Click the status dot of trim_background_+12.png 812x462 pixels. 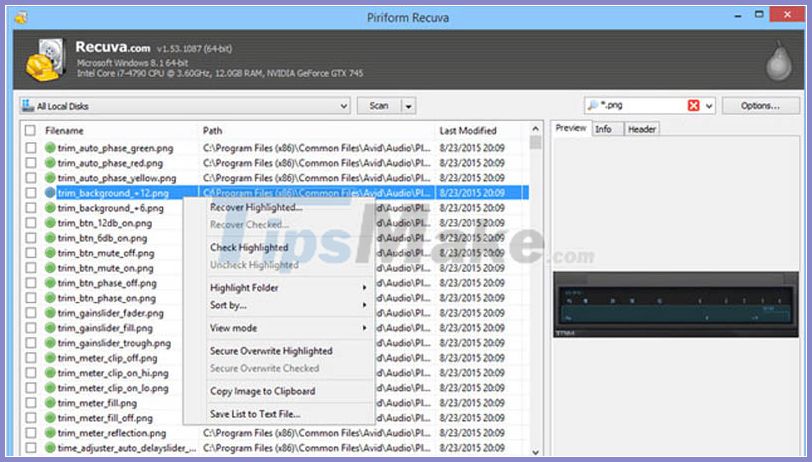tap(50, 193)
